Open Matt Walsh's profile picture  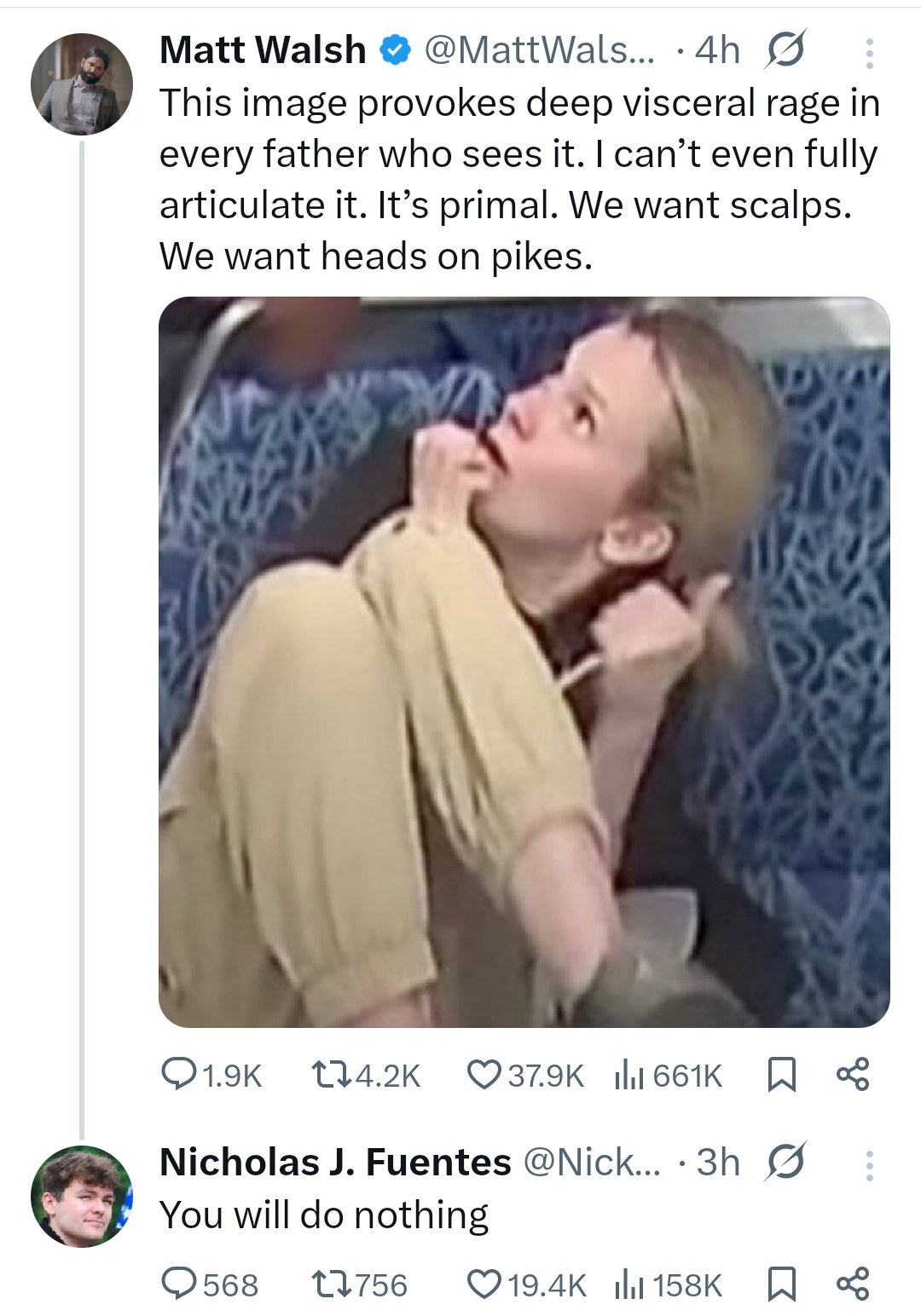82,84
